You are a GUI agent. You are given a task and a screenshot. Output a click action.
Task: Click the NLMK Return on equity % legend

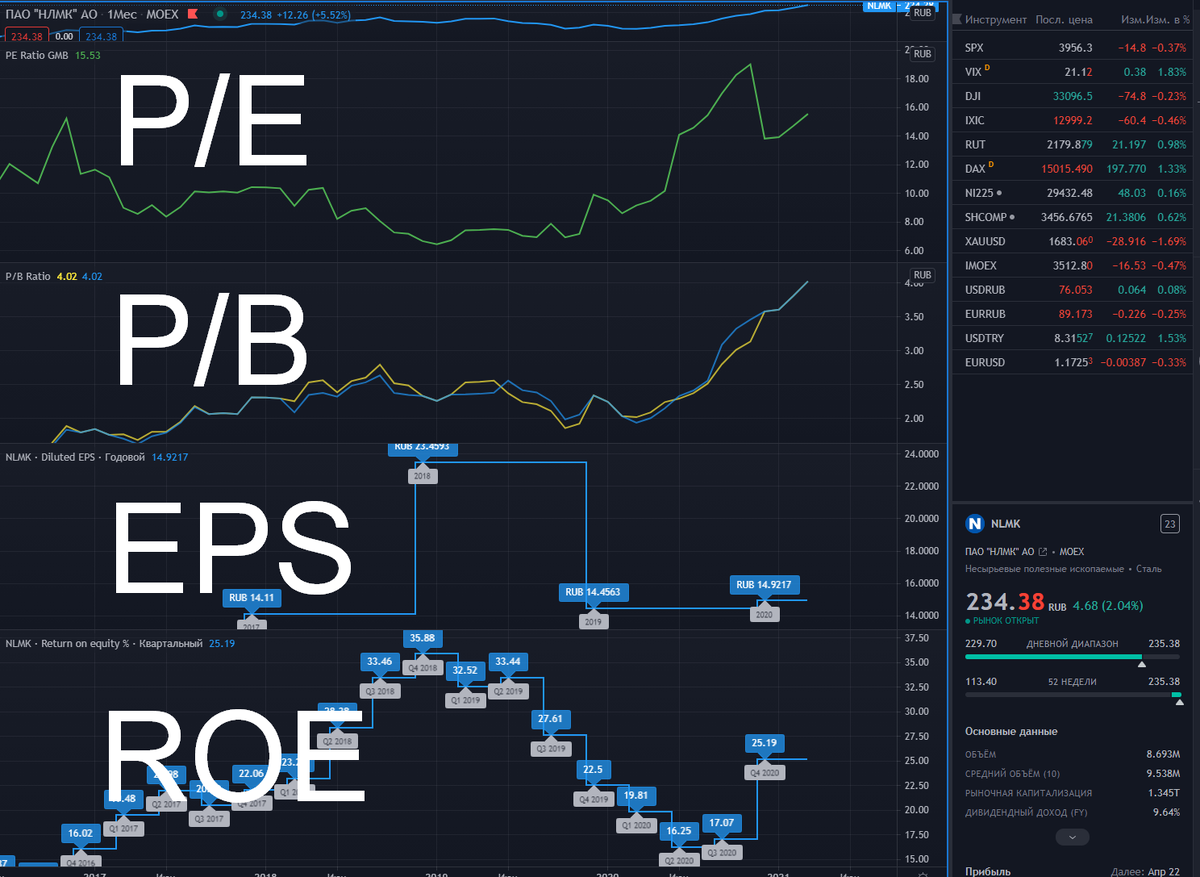(103, 642)
